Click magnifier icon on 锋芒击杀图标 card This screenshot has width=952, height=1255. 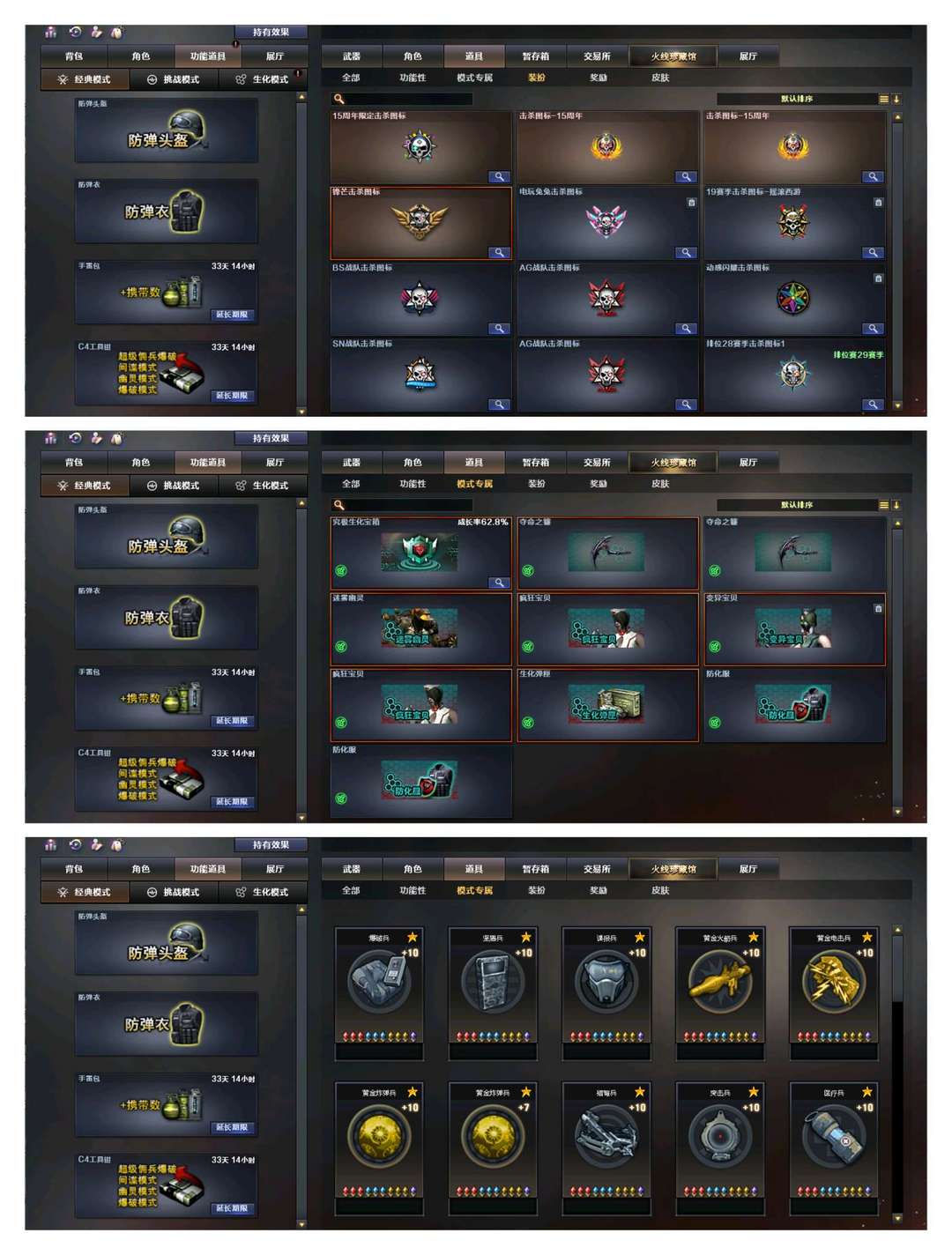tap(499, 253)
